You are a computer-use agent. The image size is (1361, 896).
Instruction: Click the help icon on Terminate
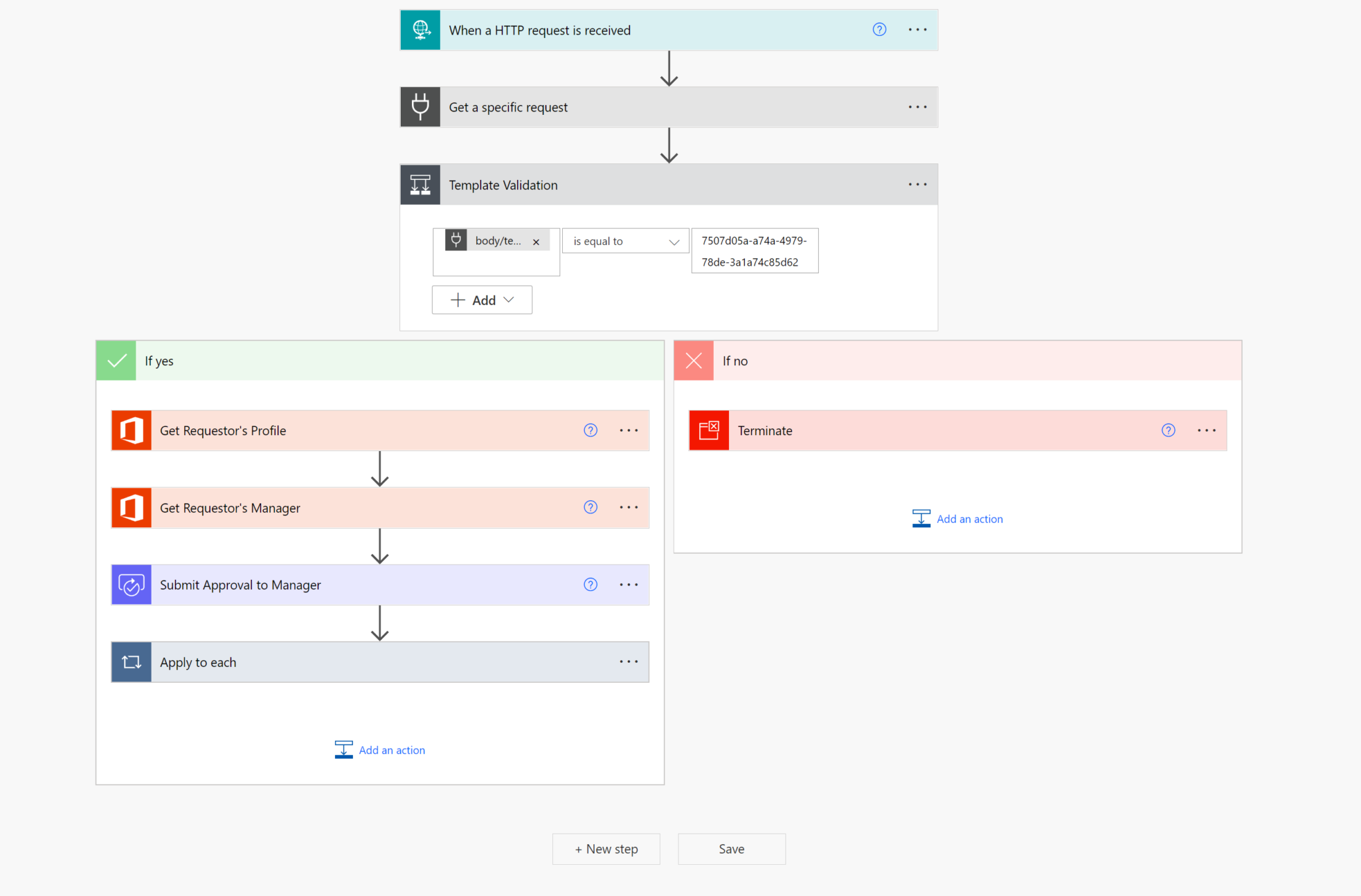point(1168,430)
